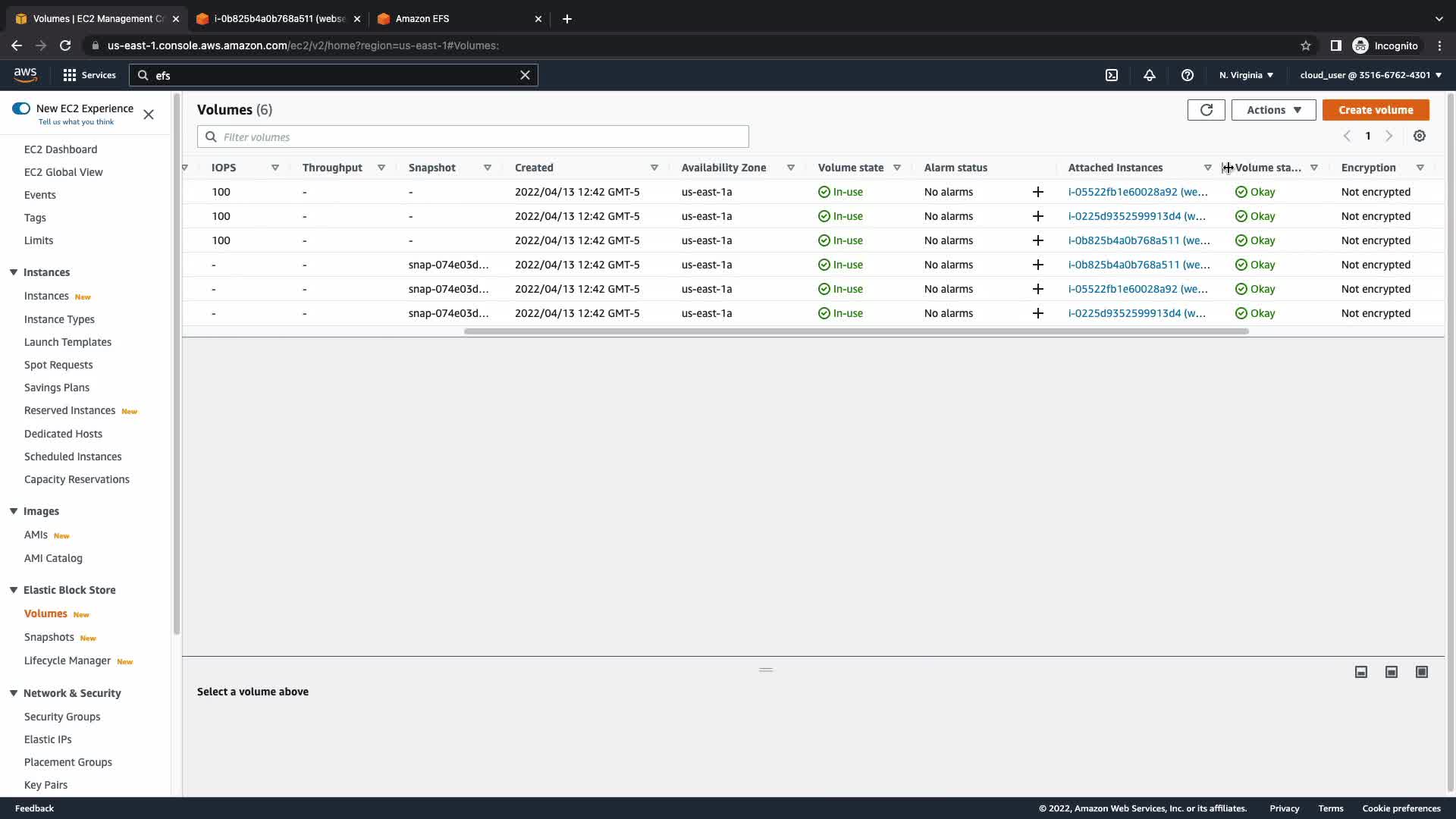1456x819 pixels.
Task: Open table preferences gear icon
Action: tap(1420, 136)
